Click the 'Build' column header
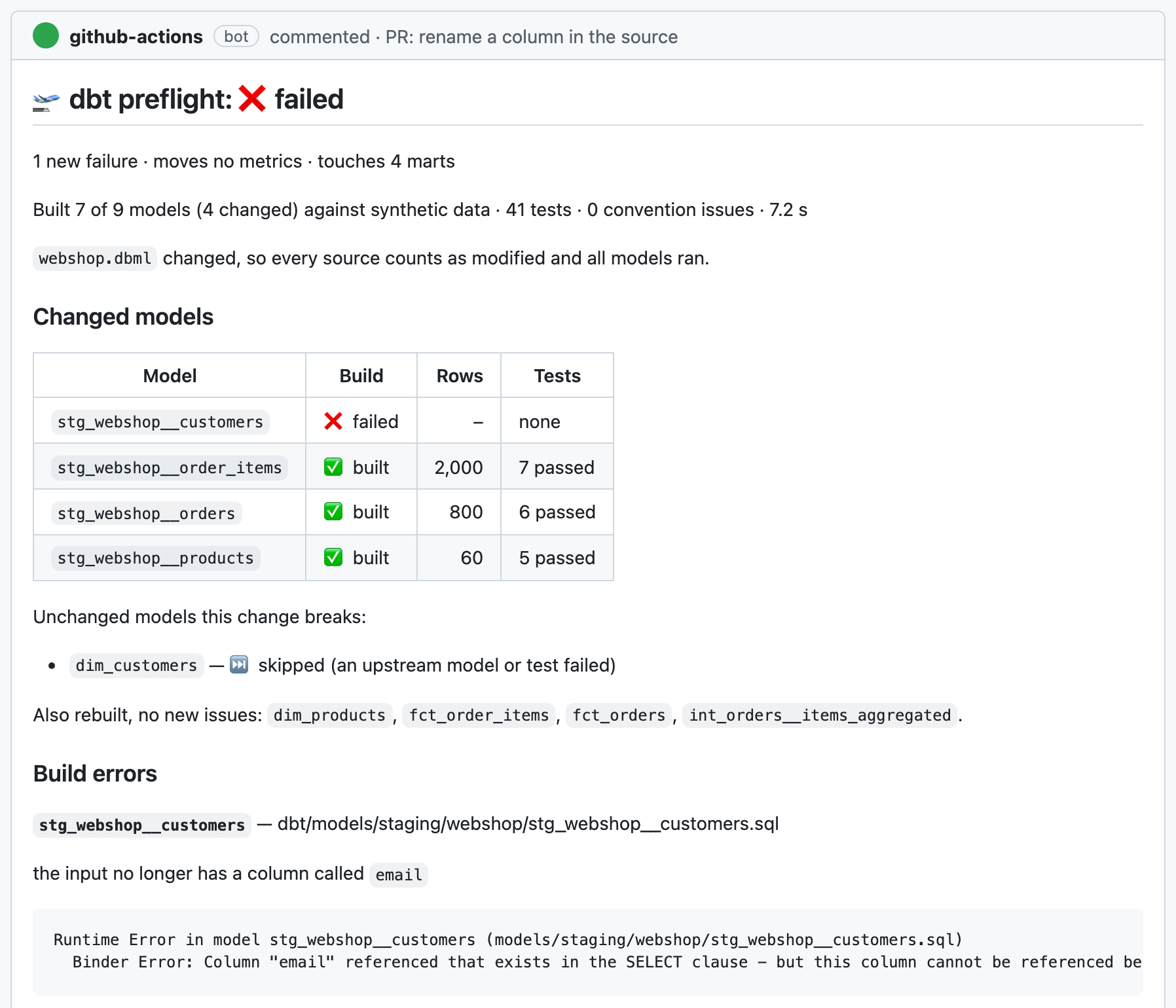The image size is (1176, 1008). click(361, 376)
